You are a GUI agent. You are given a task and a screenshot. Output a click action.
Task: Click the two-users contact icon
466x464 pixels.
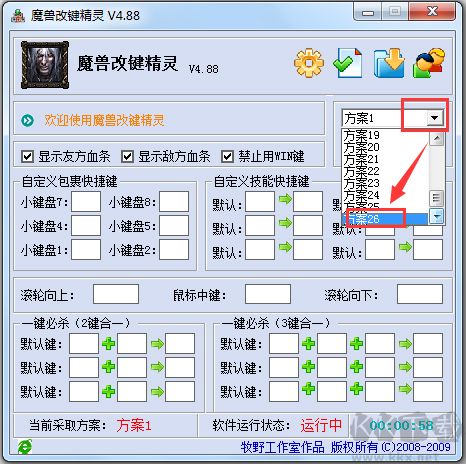click(429, 63)
